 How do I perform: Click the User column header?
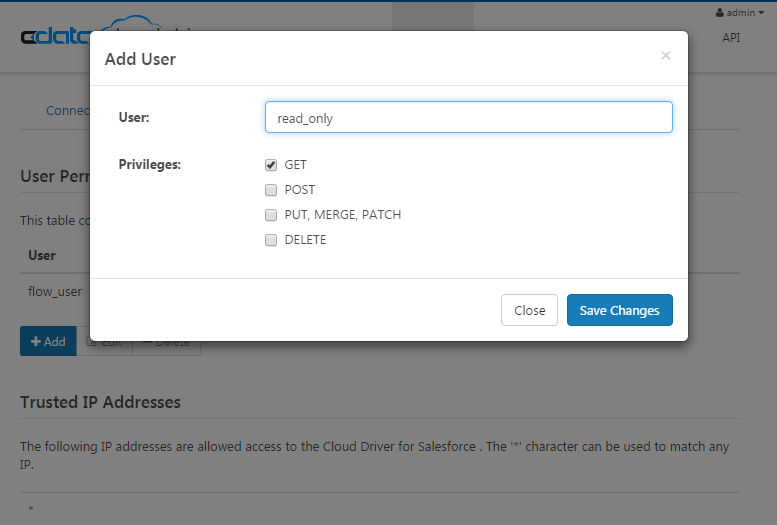point(42,255)
